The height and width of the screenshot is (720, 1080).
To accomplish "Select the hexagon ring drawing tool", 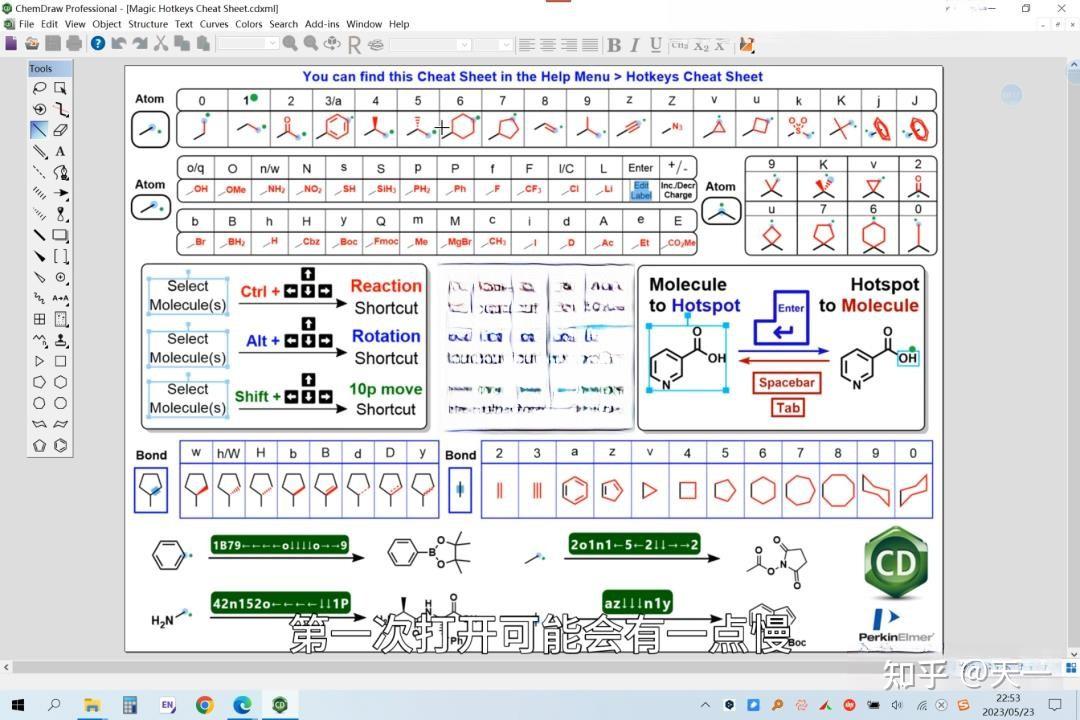I will click(x=59, y=382).
